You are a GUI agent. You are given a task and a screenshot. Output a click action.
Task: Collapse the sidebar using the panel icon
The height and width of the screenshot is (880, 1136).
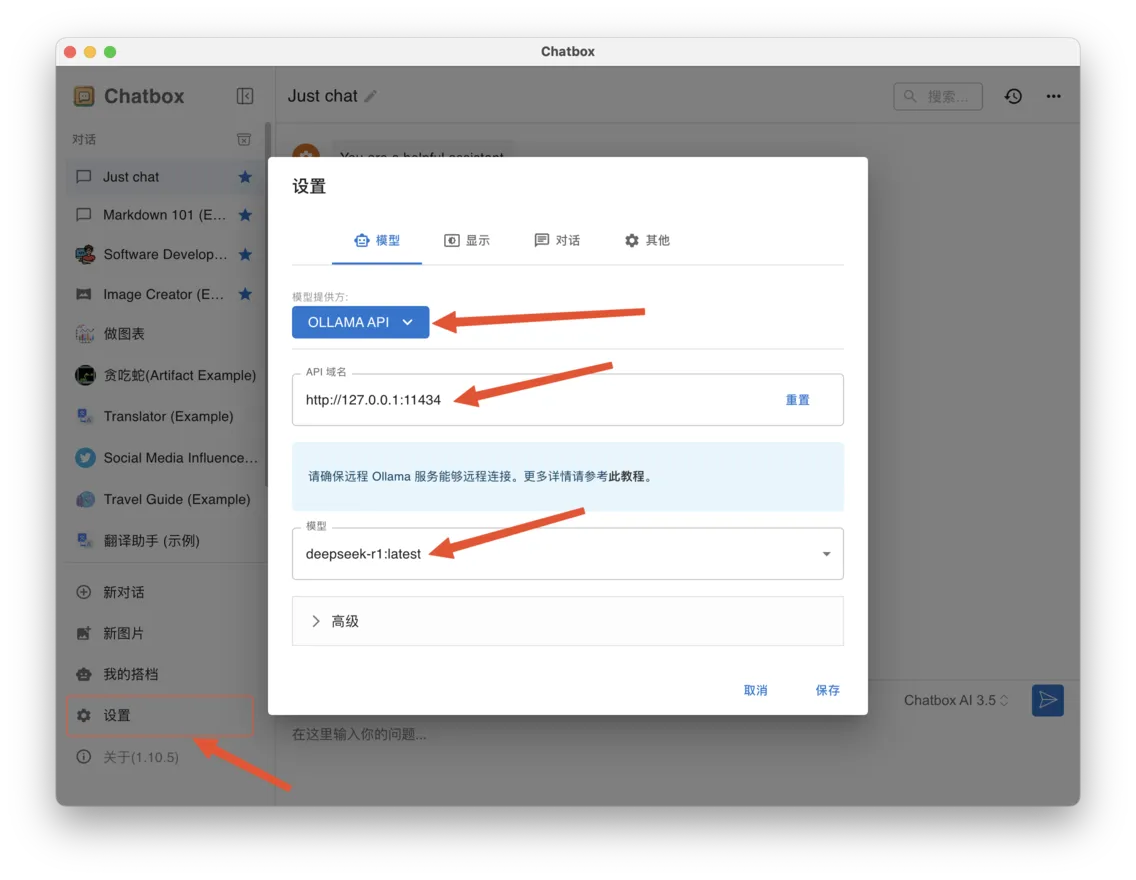245,96
